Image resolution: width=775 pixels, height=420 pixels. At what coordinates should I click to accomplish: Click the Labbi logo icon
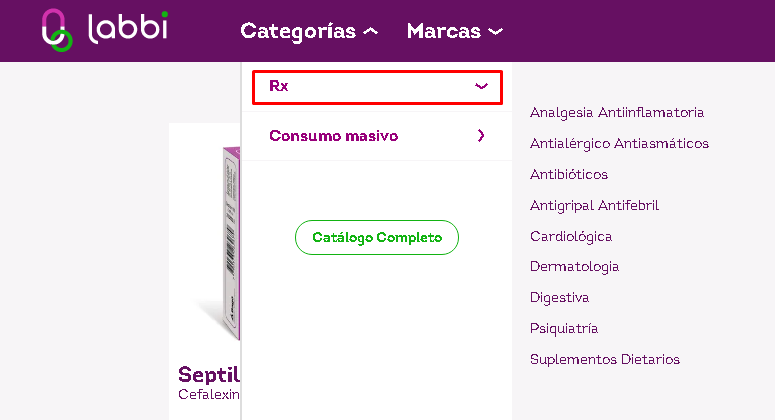57,30
